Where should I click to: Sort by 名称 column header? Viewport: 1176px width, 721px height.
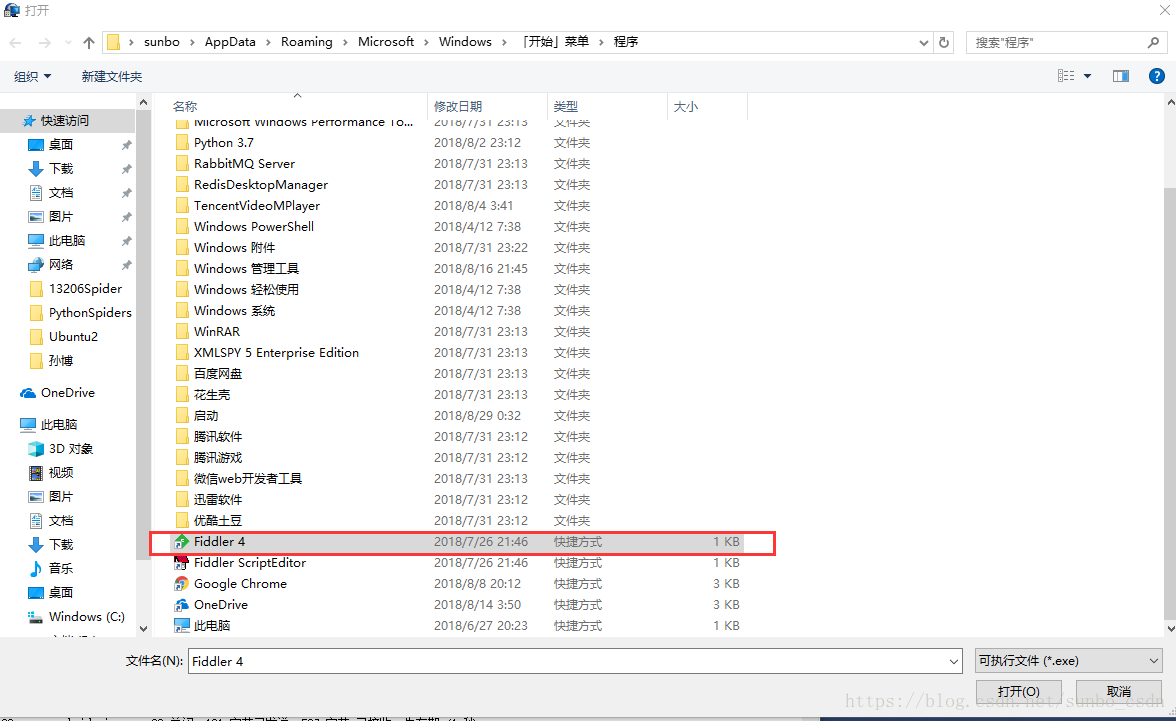tap(184, 107)
